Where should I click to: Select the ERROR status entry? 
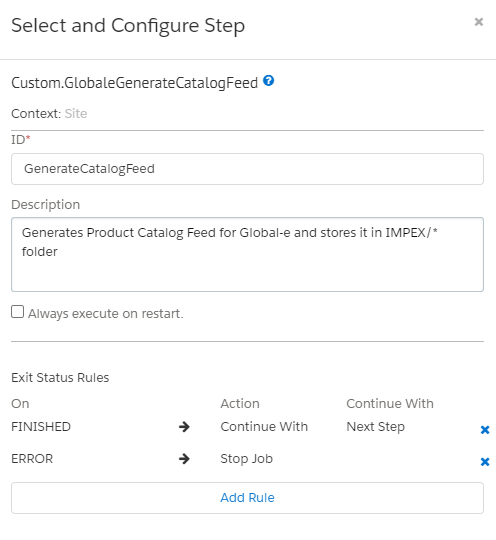pos(32,459)
